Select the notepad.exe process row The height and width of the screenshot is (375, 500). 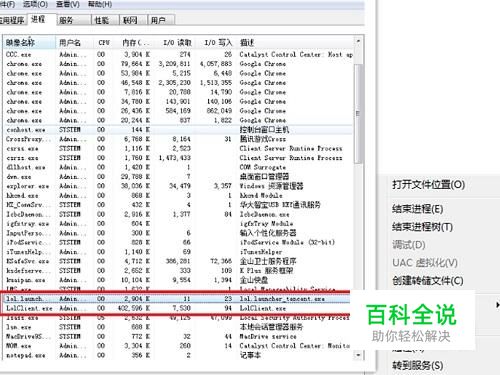[178, 355]
